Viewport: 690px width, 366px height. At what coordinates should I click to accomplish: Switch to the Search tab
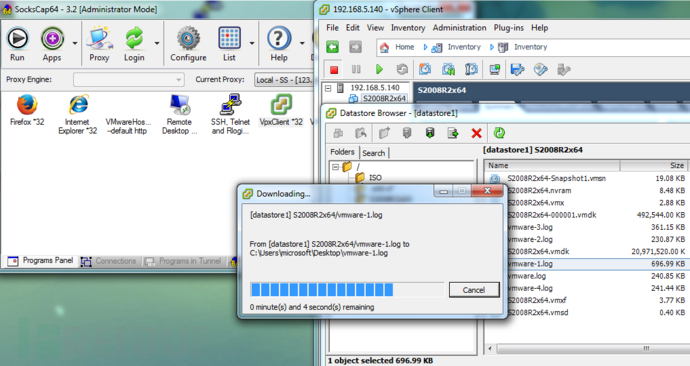click(374, 153)
